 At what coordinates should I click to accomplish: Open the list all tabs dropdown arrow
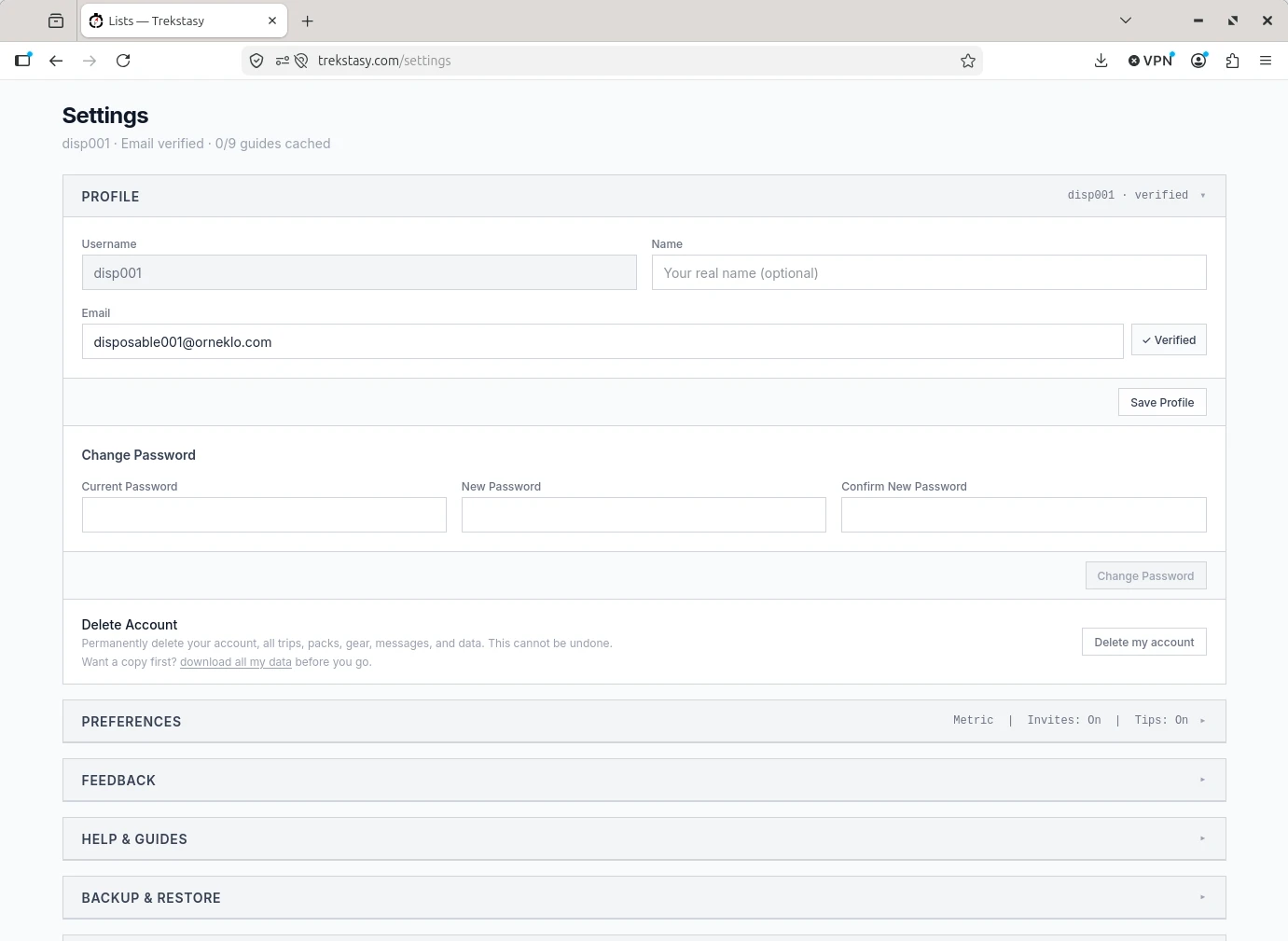click(x=1126, y=21)
